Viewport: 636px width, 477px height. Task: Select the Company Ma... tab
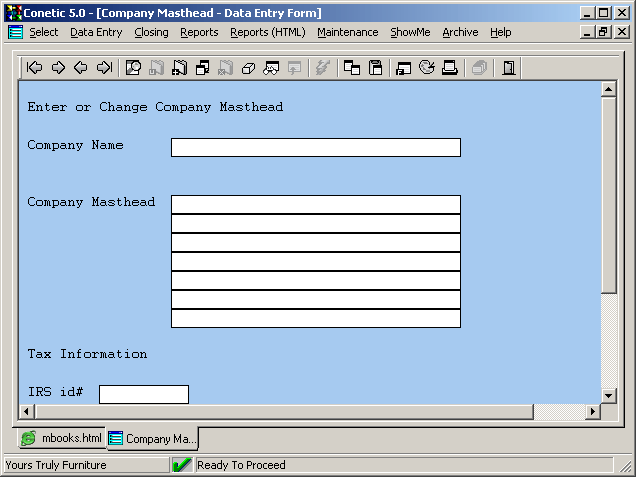tap(153, 438)
